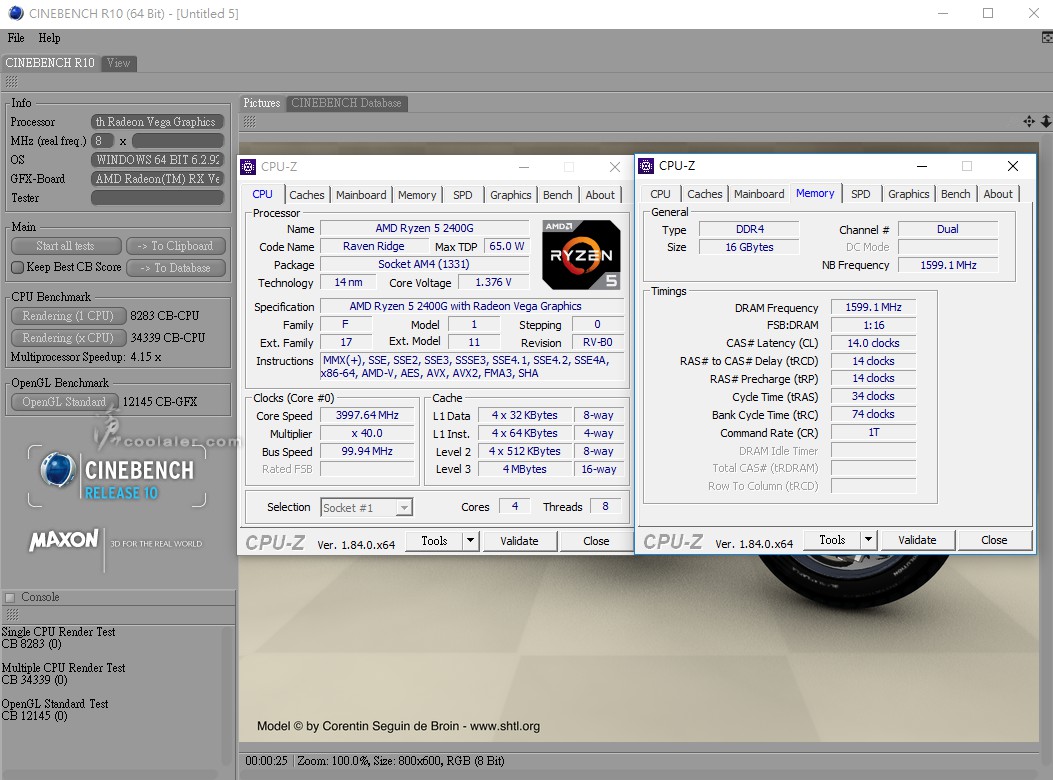Click Validate in left CPU-Z window
The width and height of the screenshot is (1053, 780).
click(519, 541)
